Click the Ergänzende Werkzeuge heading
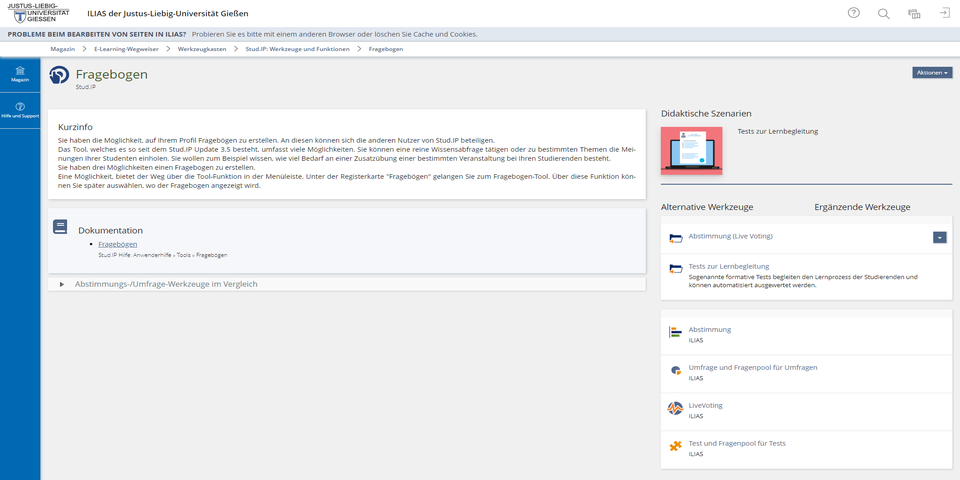This screenshot has height=480, width=960. (x=862, y=207)
